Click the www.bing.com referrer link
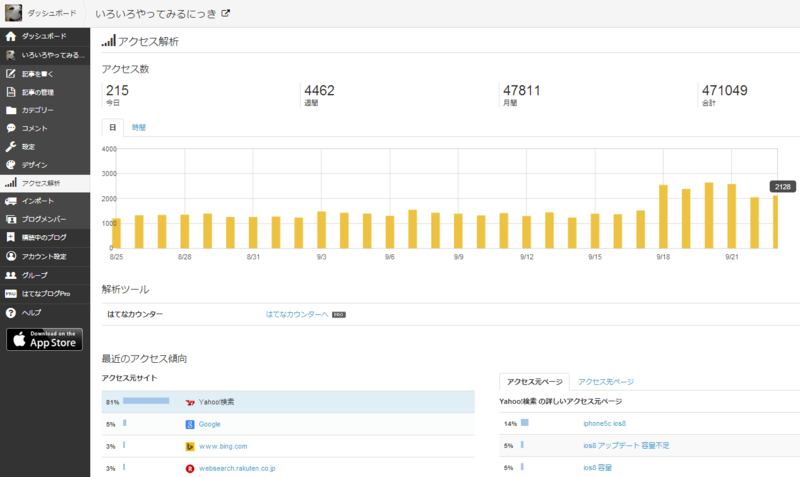Screen dimensions: 800x477 click(x=223, y=446)
